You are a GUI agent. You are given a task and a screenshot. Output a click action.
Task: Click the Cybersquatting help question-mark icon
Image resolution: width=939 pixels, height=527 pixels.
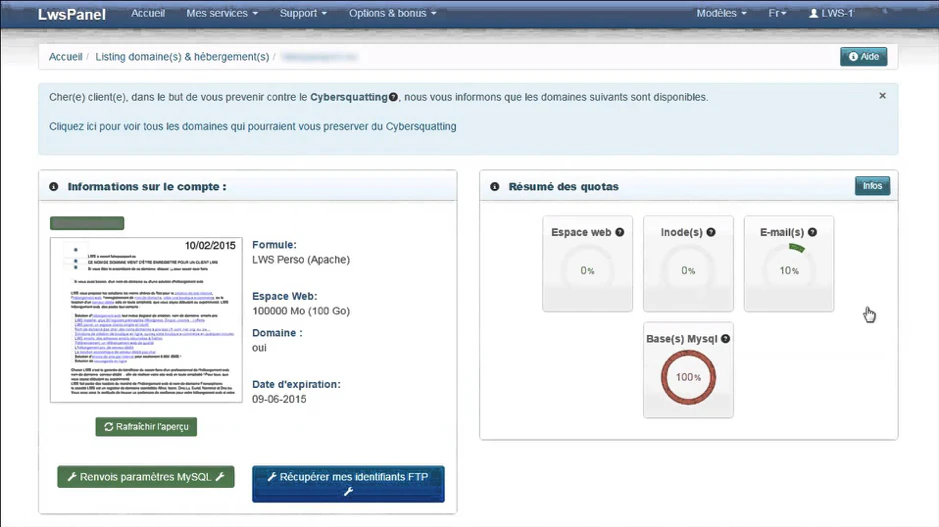(x=393, y=97)
